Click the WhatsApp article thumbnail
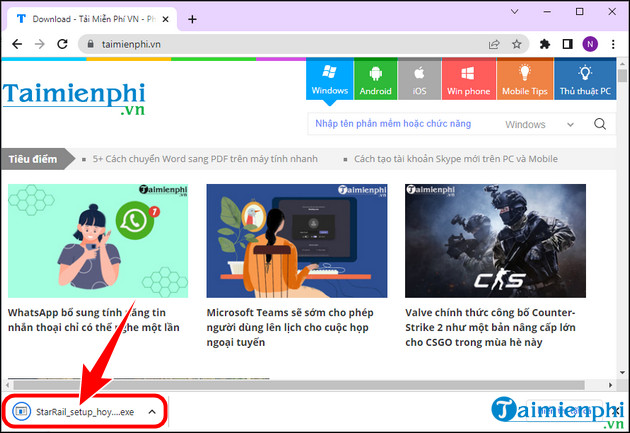 (x=98, y=241)
